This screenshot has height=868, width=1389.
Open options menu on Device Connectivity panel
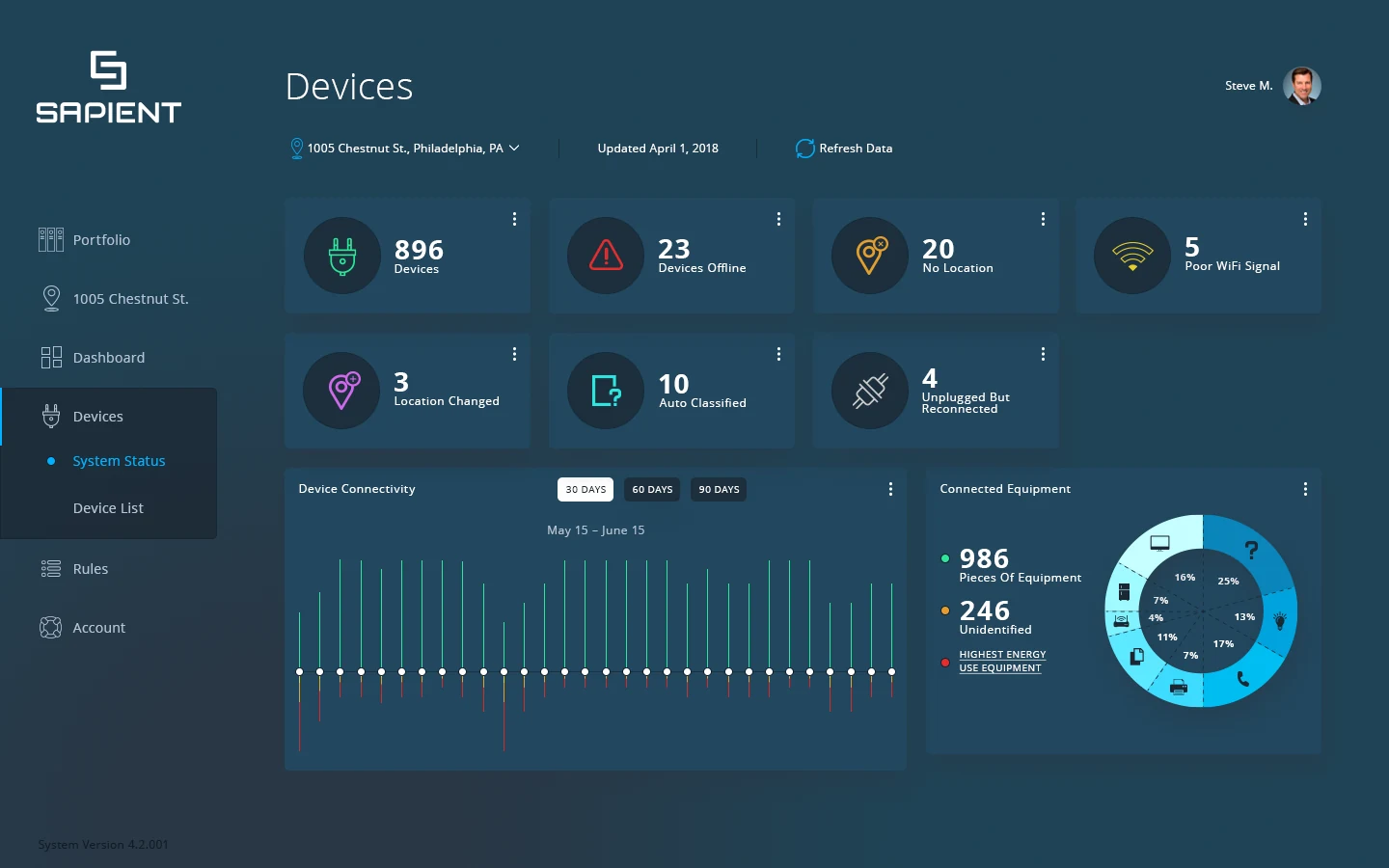click(890, 489)
